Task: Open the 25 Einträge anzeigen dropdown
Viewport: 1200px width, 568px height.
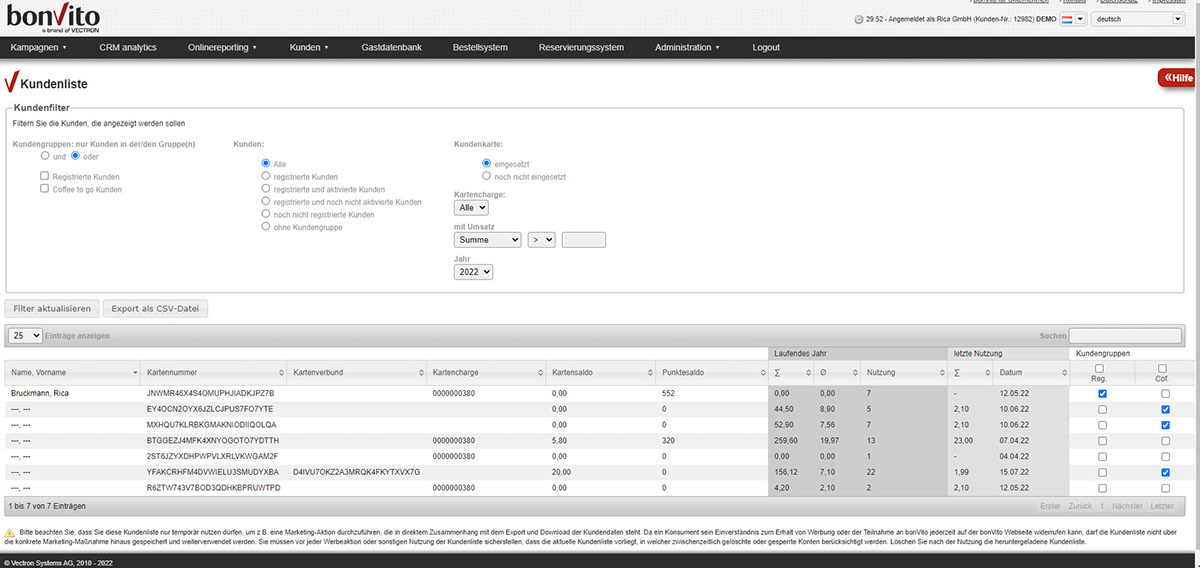Action: pyautogui.click(x=25, y=336)
